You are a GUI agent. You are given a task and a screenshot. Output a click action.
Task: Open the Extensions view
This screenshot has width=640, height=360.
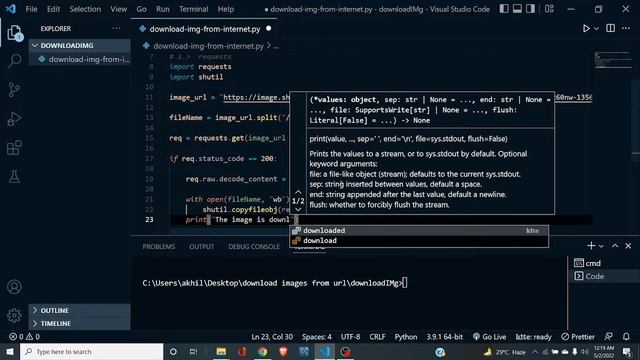tap(15, 148)
